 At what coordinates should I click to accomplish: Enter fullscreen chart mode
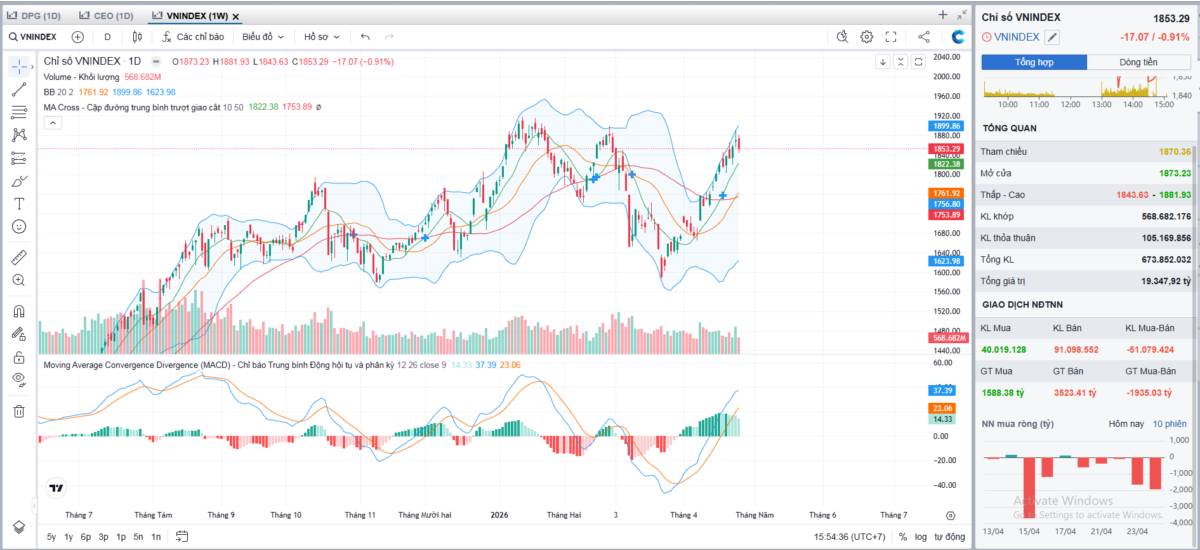[891, 37]
